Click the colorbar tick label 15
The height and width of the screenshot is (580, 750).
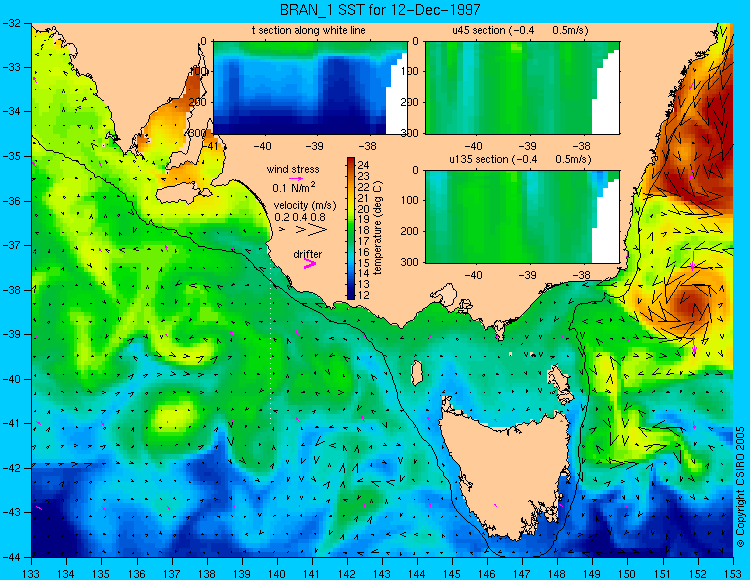(x=364, y=263)
